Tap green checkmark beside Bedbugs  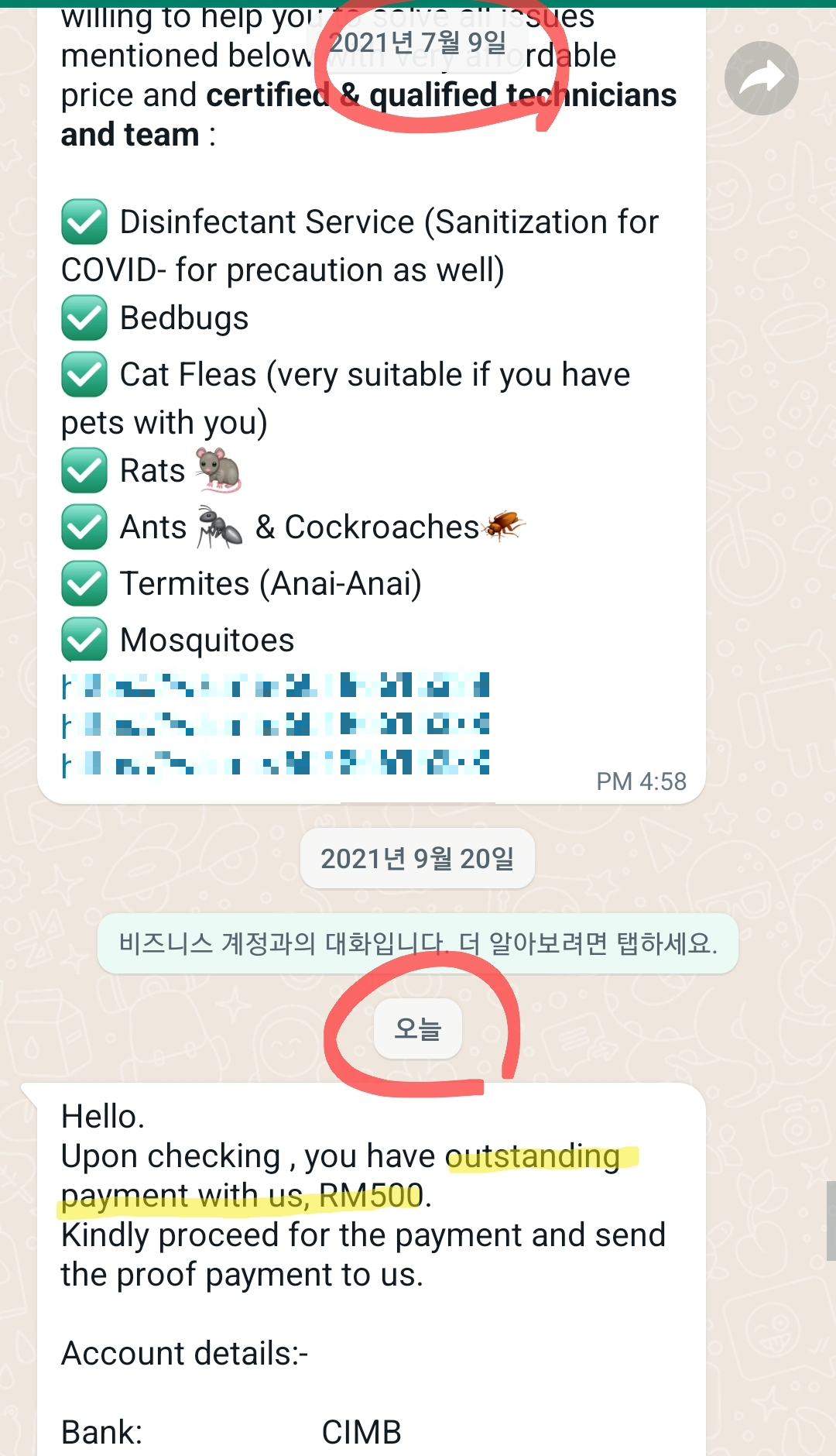tap(84, 318)
